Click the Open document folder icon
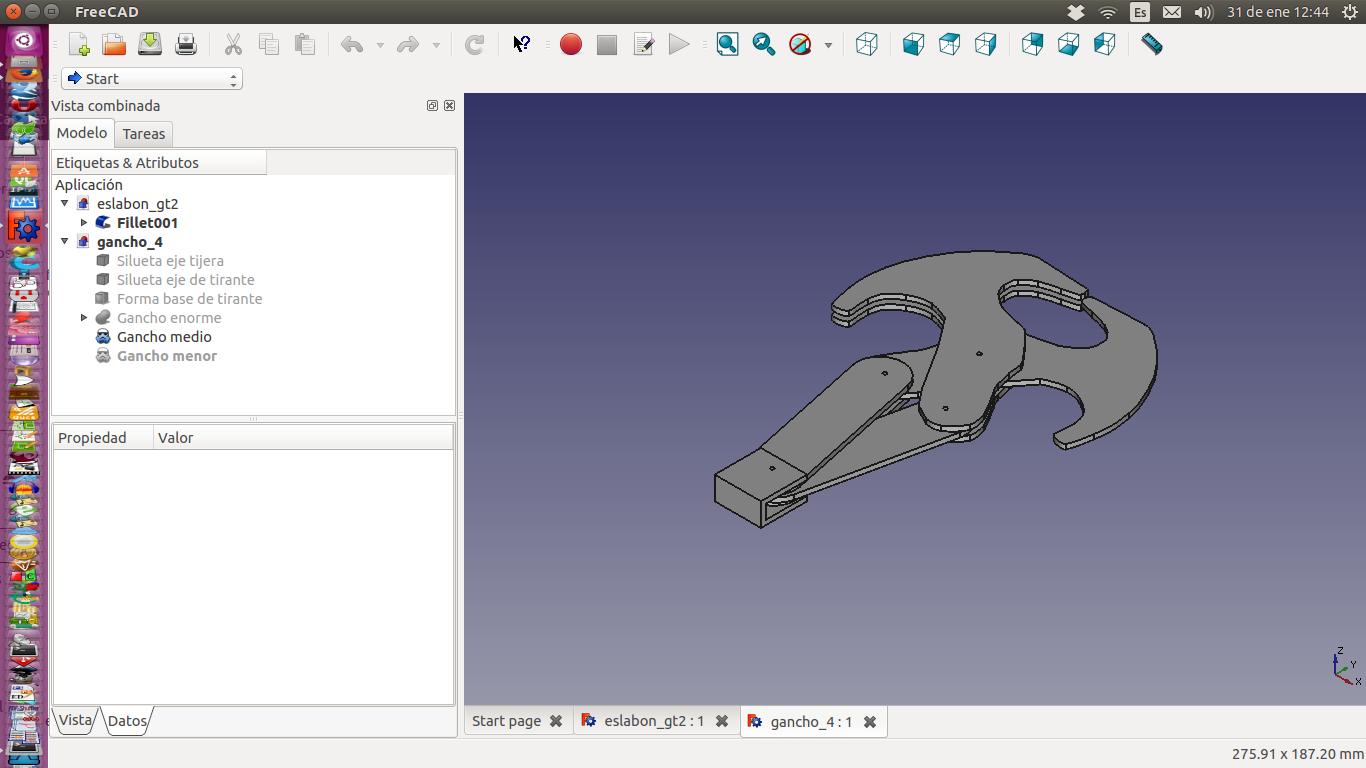This screenshot has width=1366, height=768. (114, 44)
